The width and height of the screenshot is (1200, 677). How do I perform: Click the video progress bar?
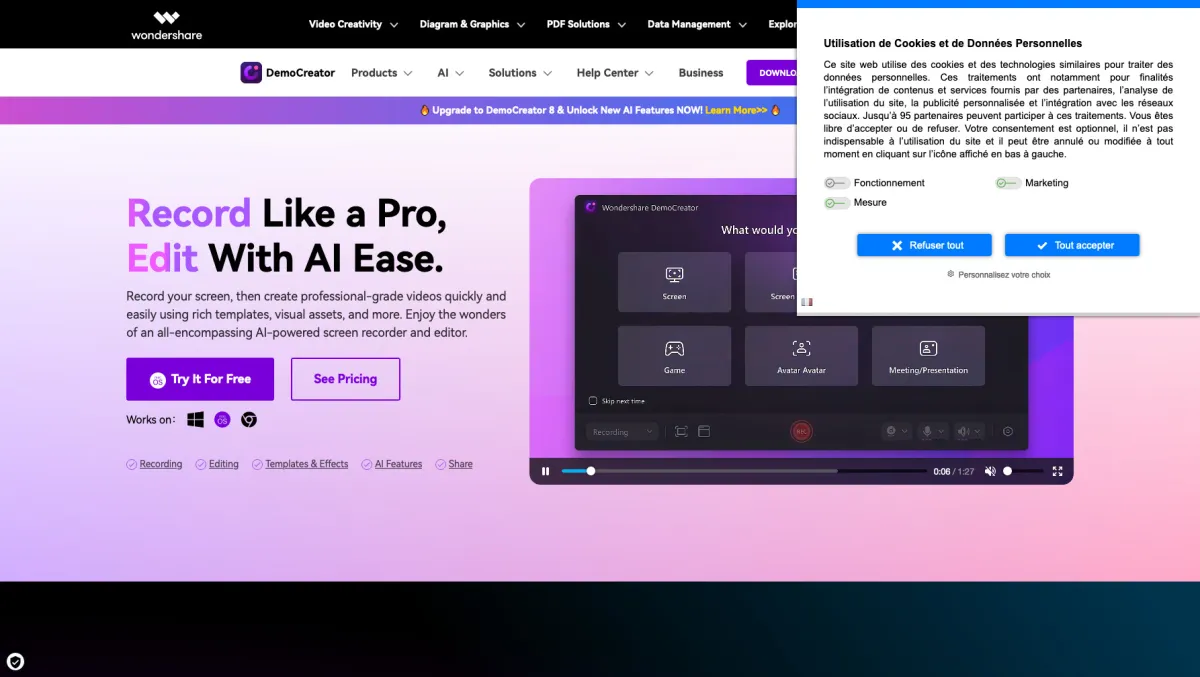(x=744, y=471)
